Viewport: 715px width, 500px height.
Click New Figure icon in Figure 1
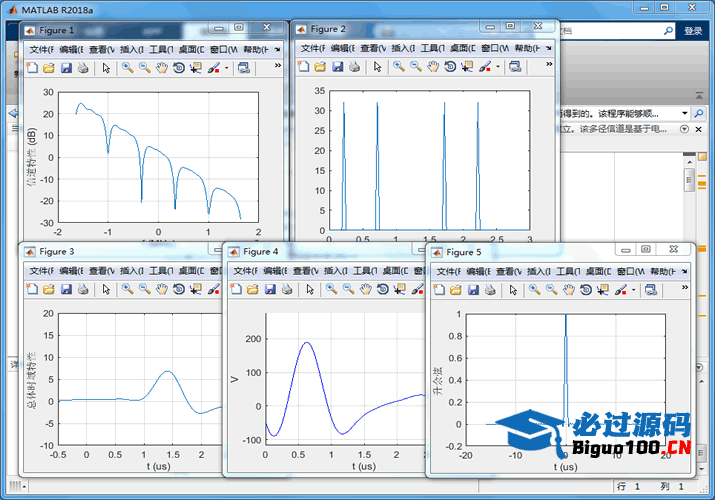(x=31, y=68)
